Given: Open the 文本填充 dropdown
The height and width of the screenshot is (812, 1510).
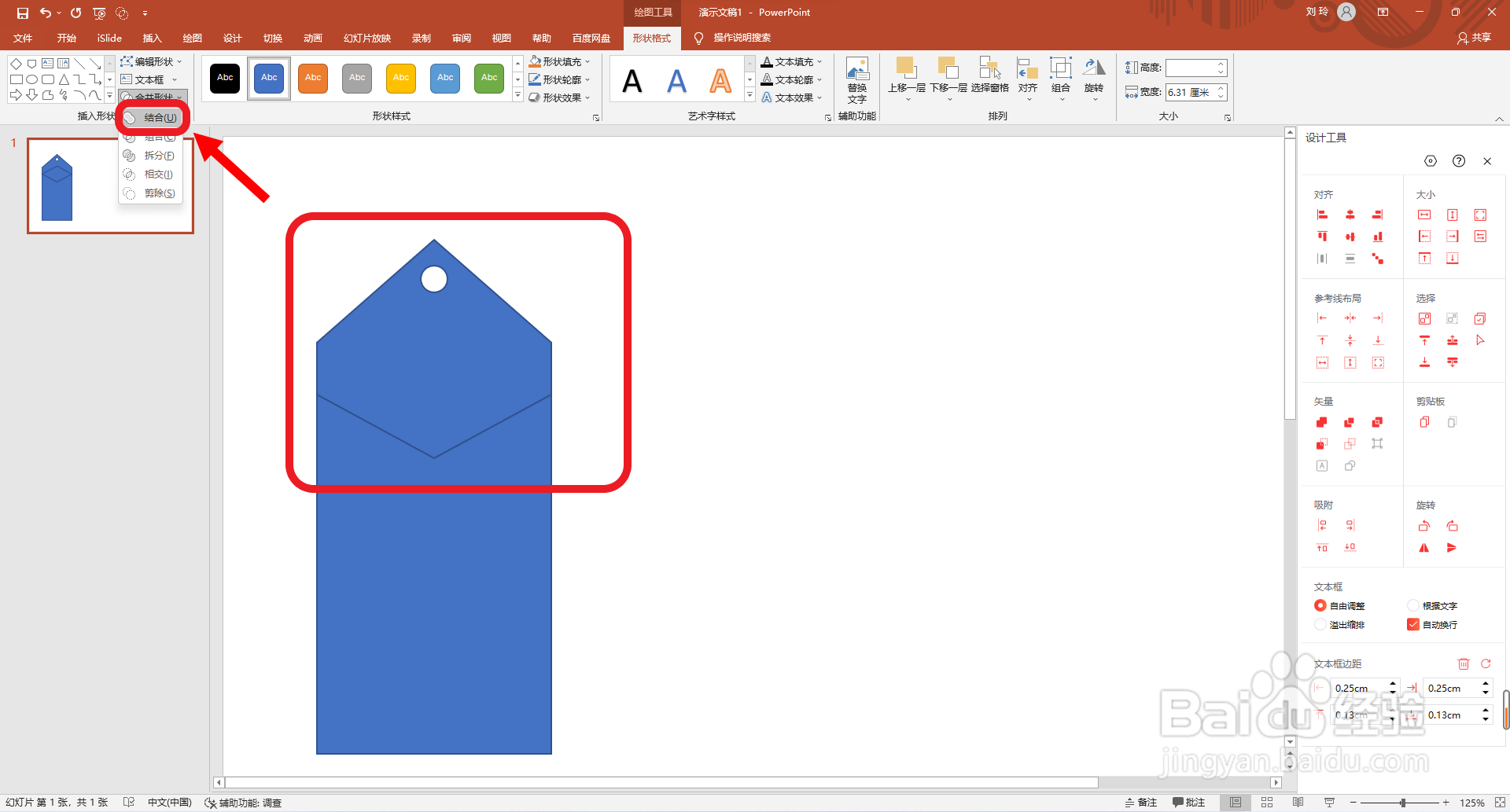Looking at the screenshot, I should pos(792,61).
